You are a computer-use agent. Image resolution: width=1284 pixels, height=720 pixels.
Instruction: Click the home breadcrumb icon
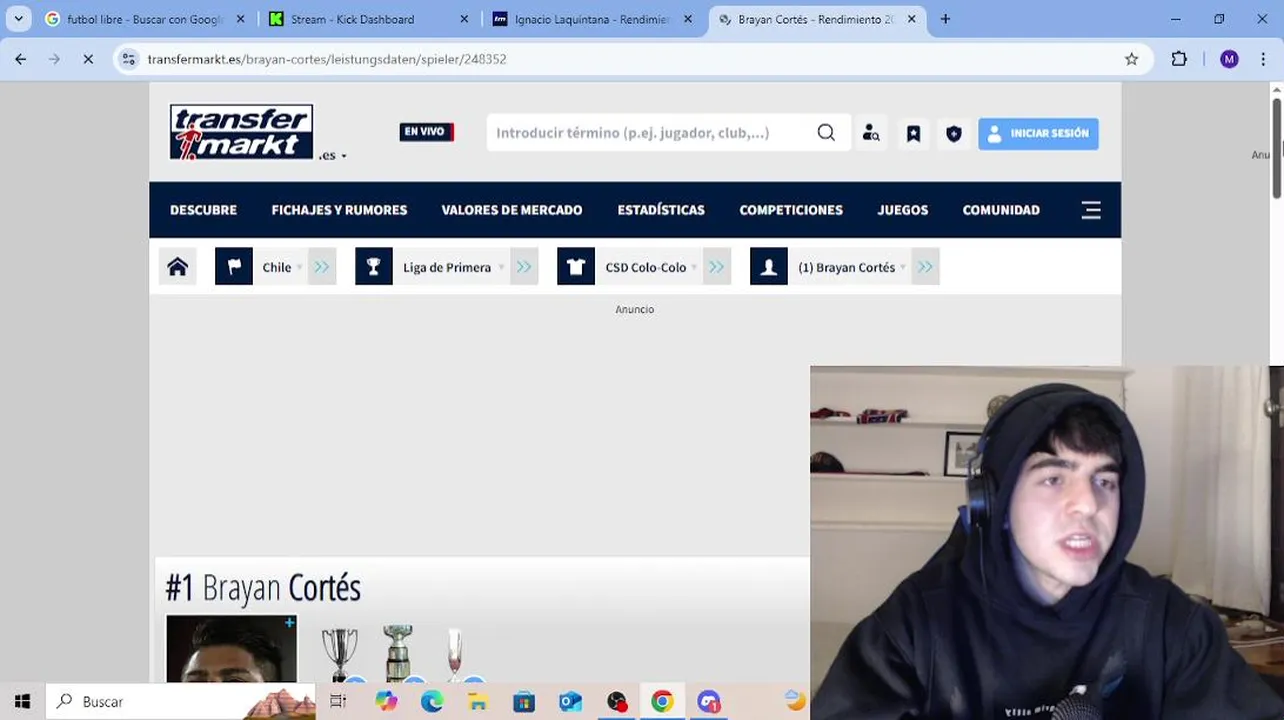pos(178,267)
